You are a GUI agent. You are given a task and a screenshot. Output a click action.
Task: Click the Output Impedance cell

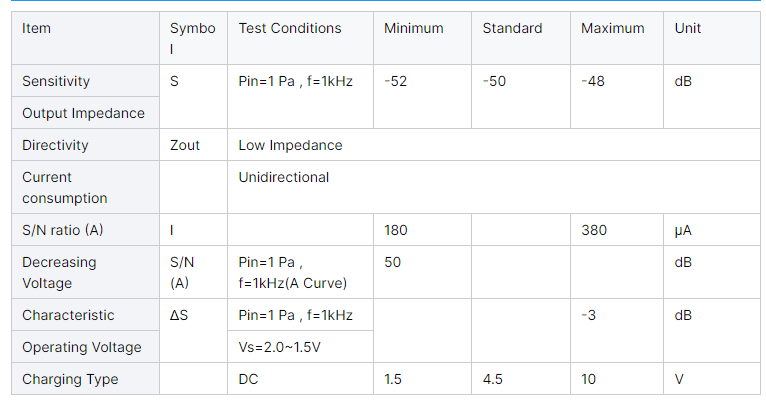[x=83, y=113]
